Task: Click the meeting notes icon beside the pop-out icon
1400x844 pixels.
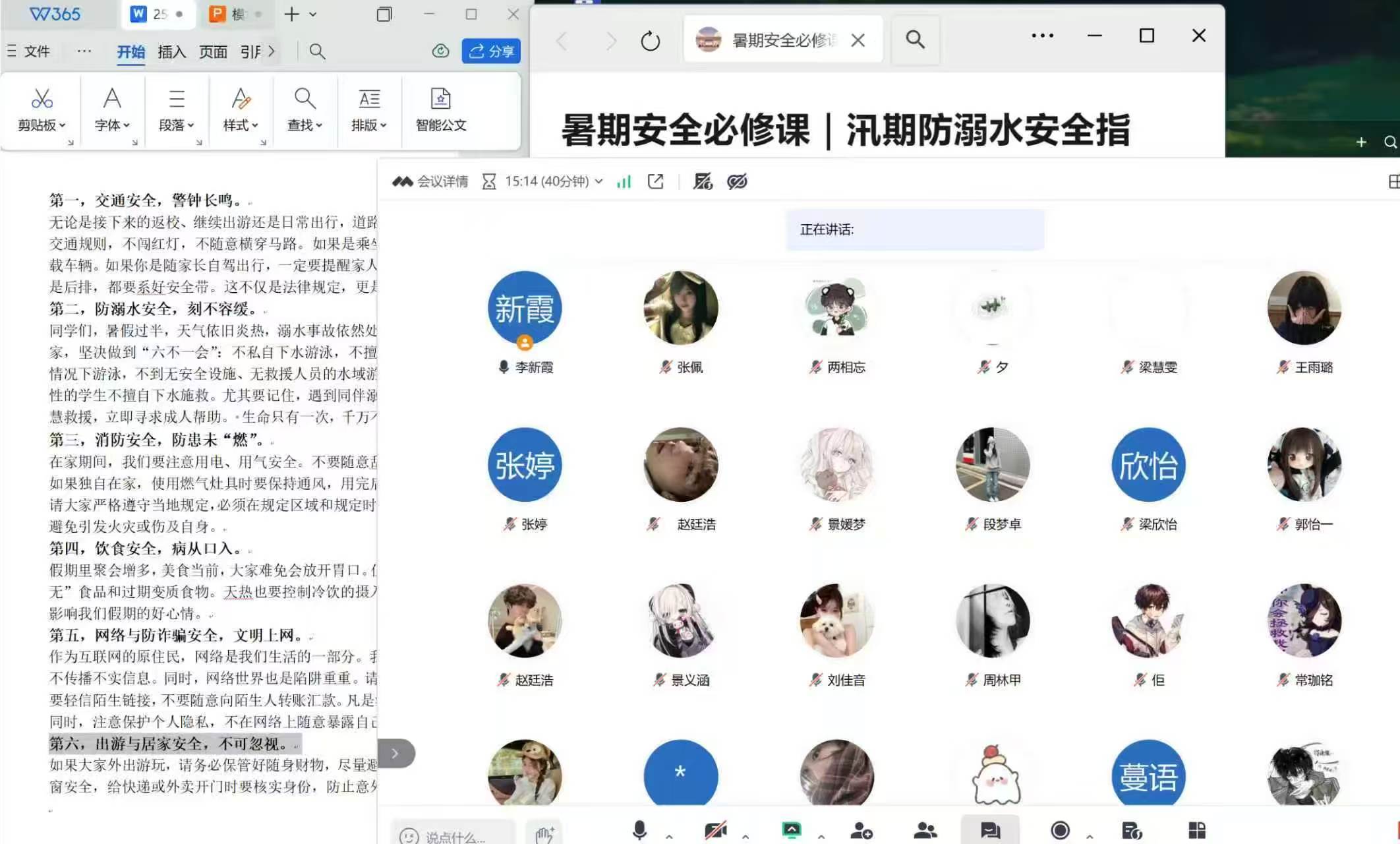Action: (703, 181)
